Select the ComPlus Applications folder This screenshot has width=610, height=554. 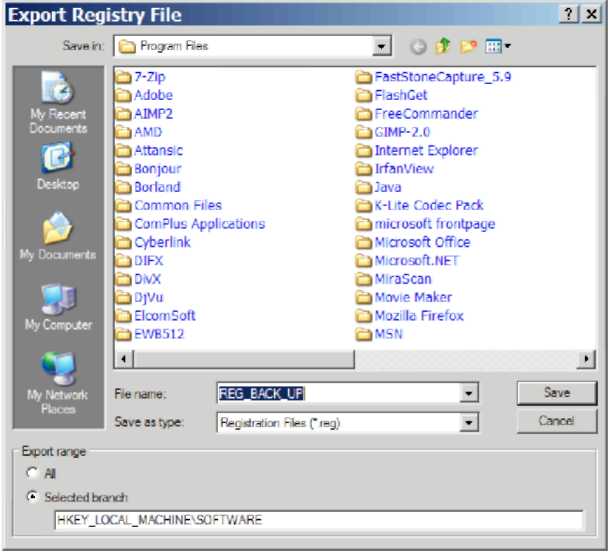pyautogui.click(x=191, y=224)
